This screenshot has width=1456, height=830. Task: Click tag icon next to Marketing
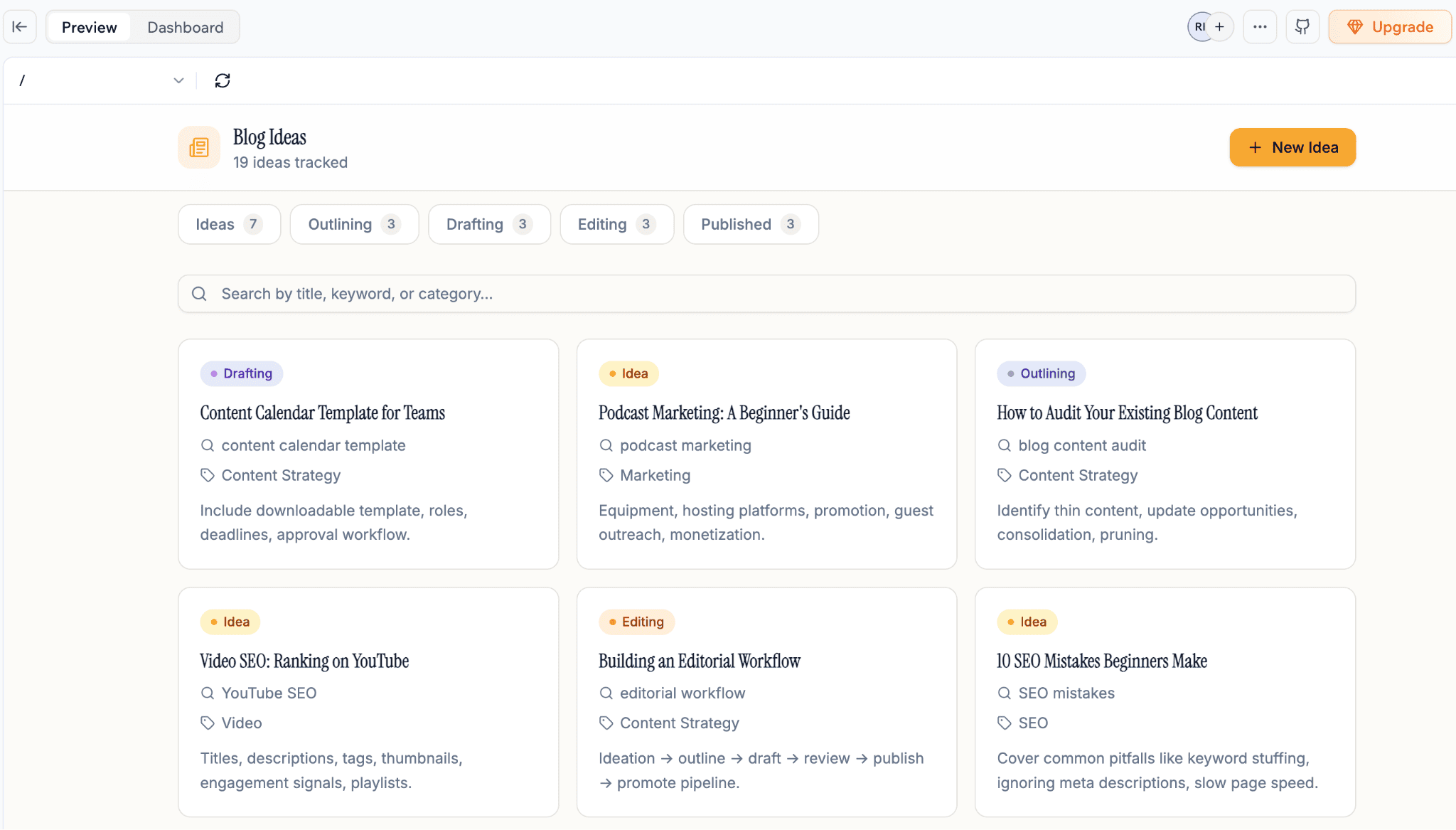pyautogui.click(x=606, y=475)
